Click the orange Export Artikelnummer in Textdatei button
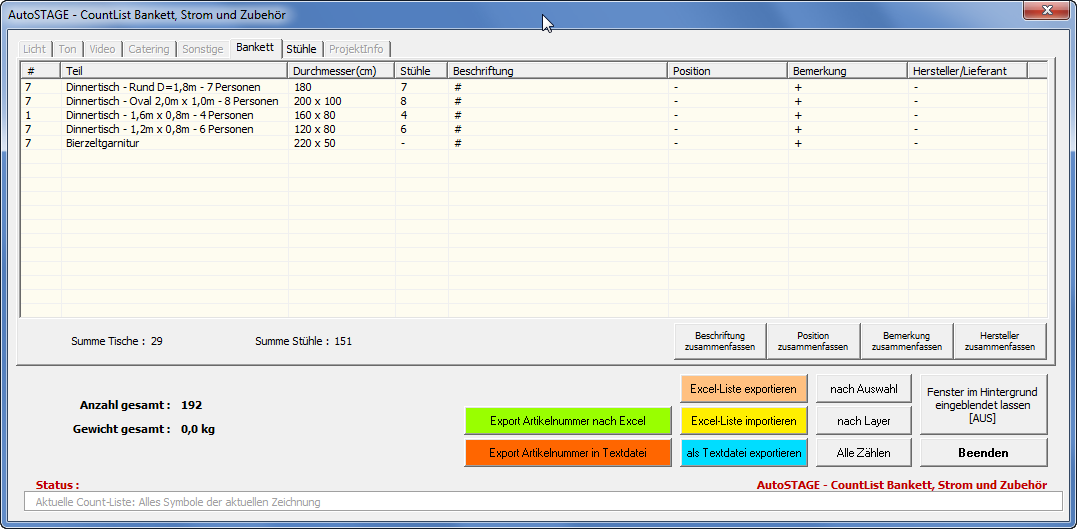This screenshot has width=1077, height=529. (x=567, y=453)
